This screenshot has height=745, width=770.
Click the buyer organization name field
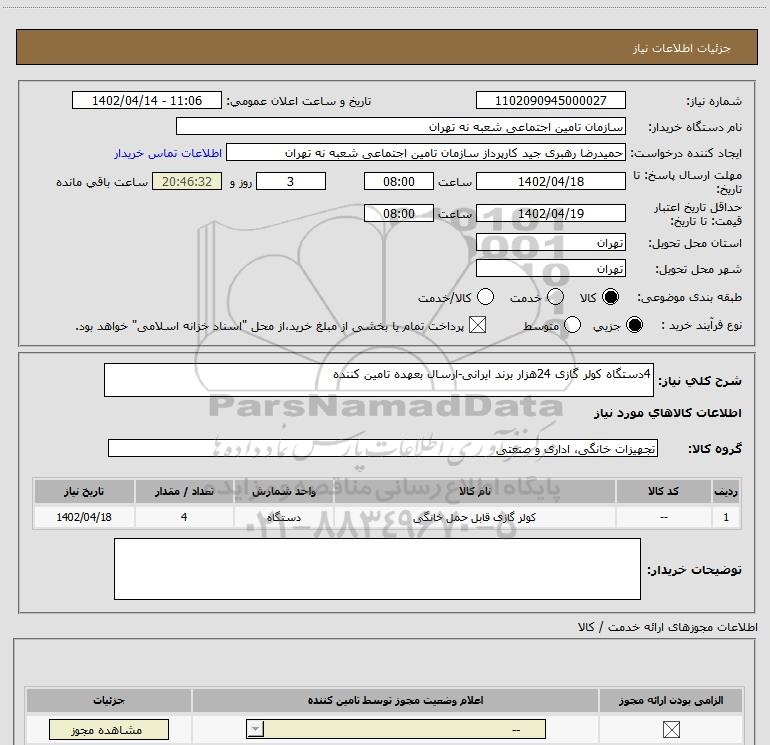click(x=401, y=126)
